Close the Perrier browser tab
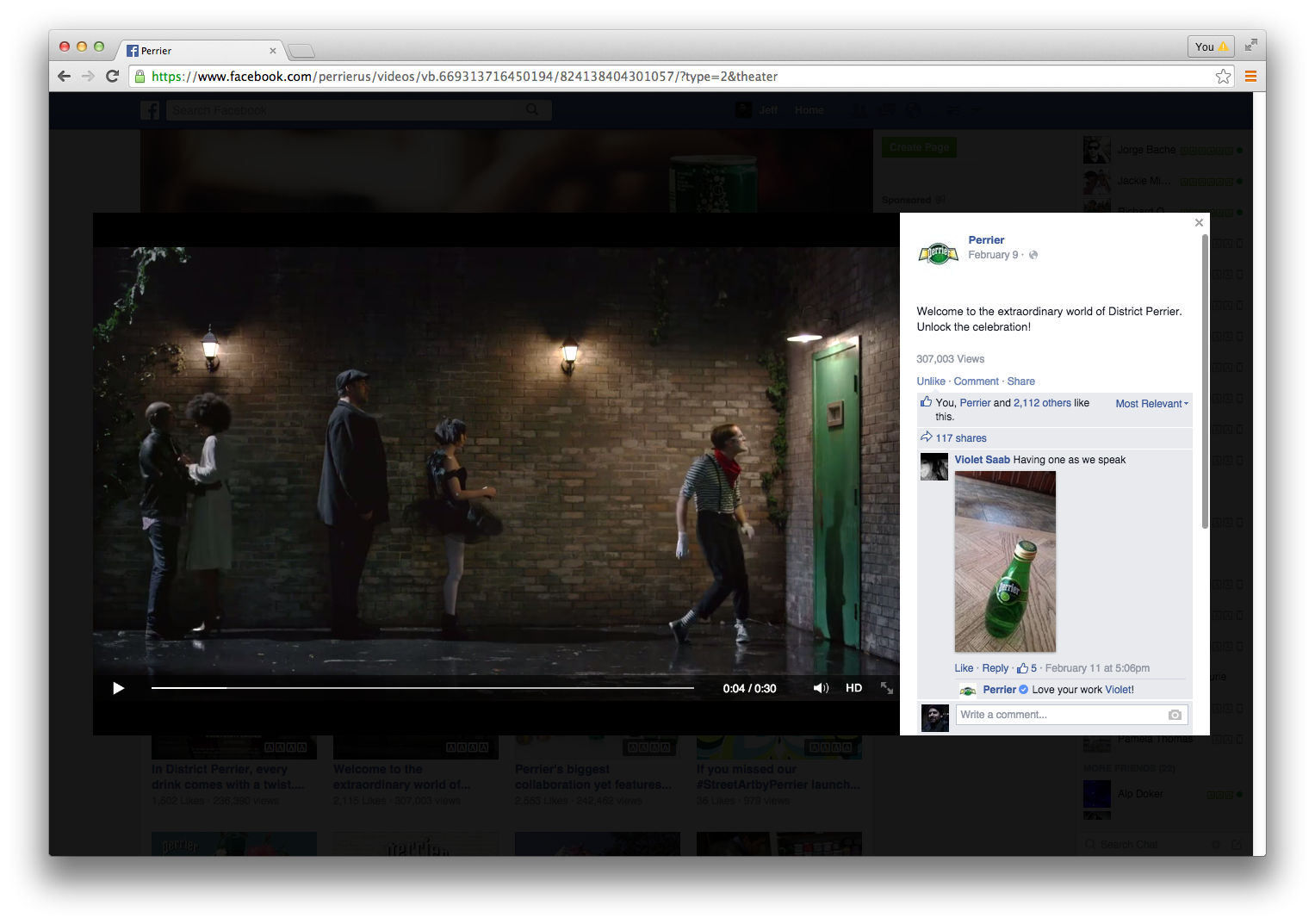 pos(273,51)
